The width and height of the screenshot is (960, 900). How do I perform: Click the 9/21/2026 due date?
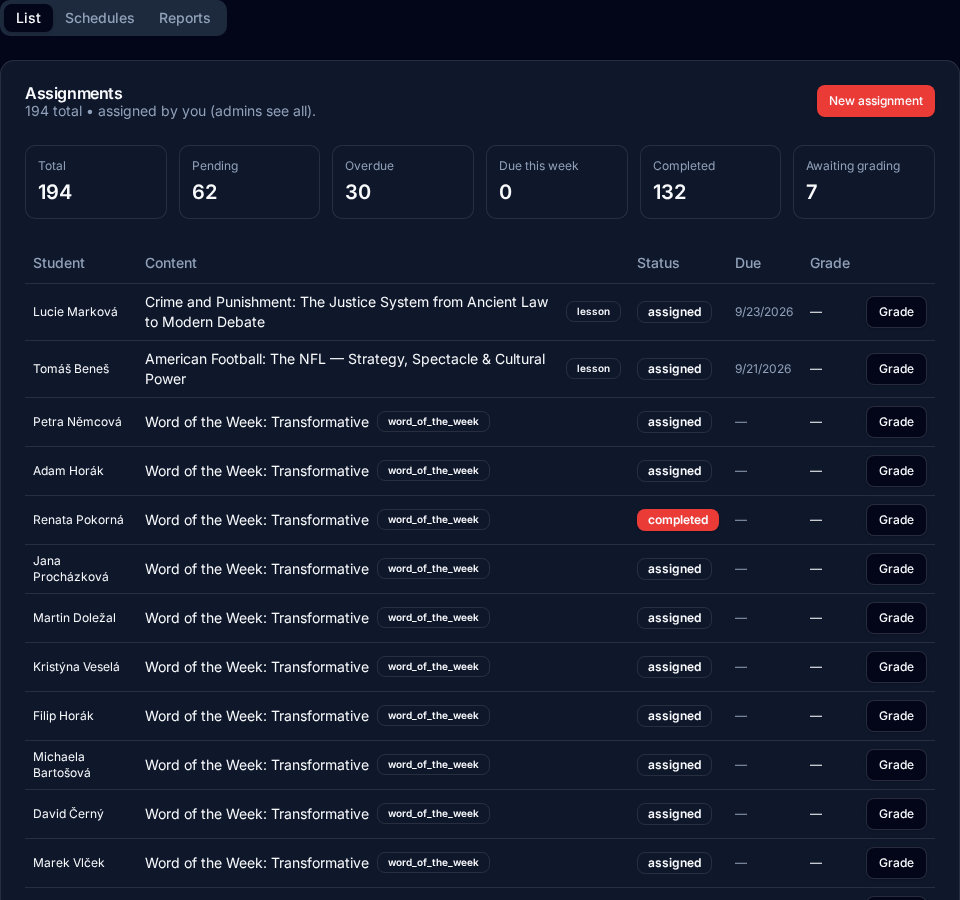point(763,369)
